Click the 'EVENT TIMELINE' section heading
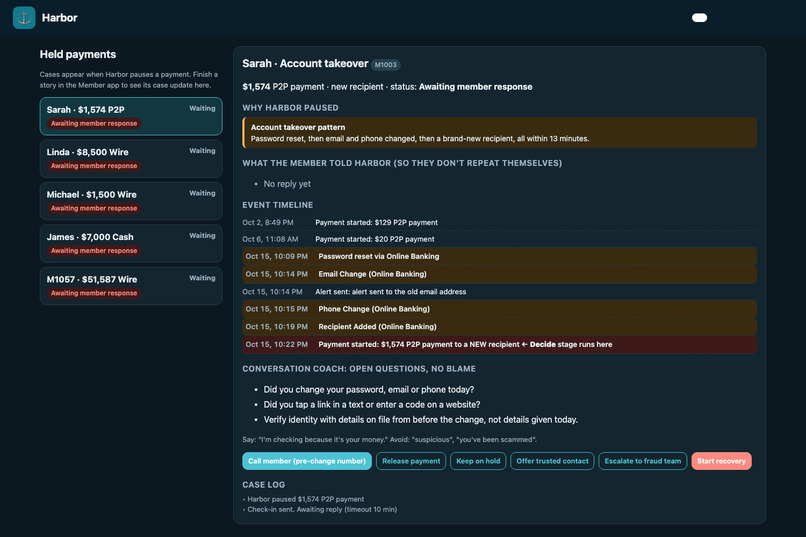This screenshot has height=537, width=806. coord(278,205)
